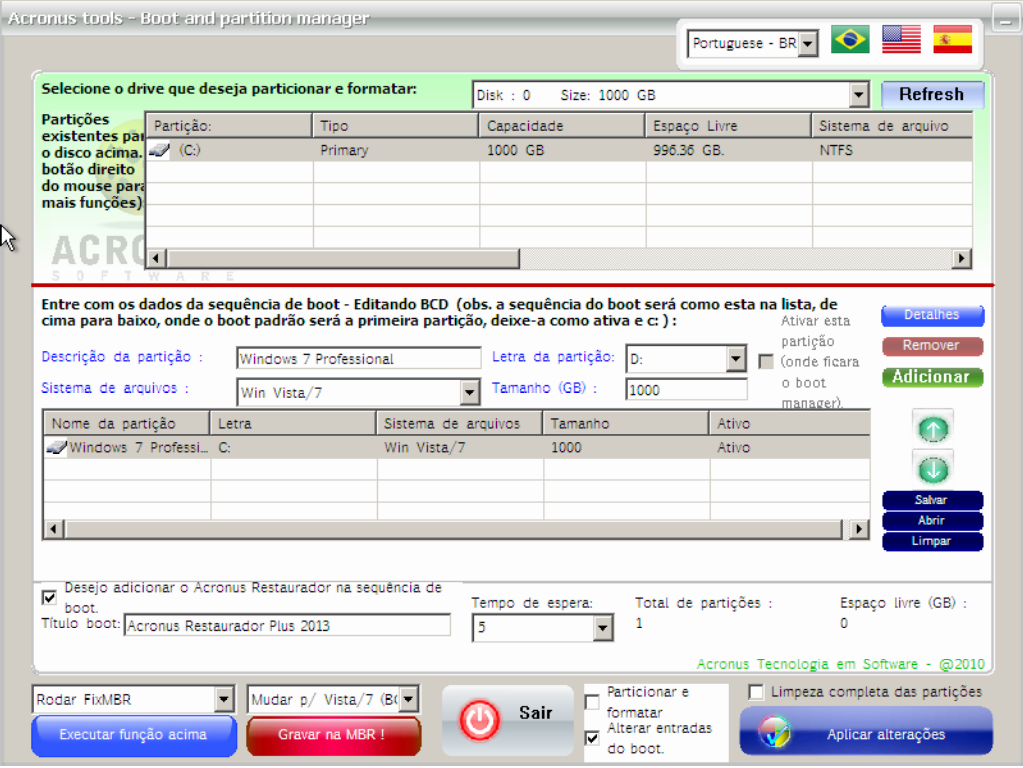The image size is (1023, 768).
Task: Click left arrow of boot list scrollbar
Action: pos(53,529)
